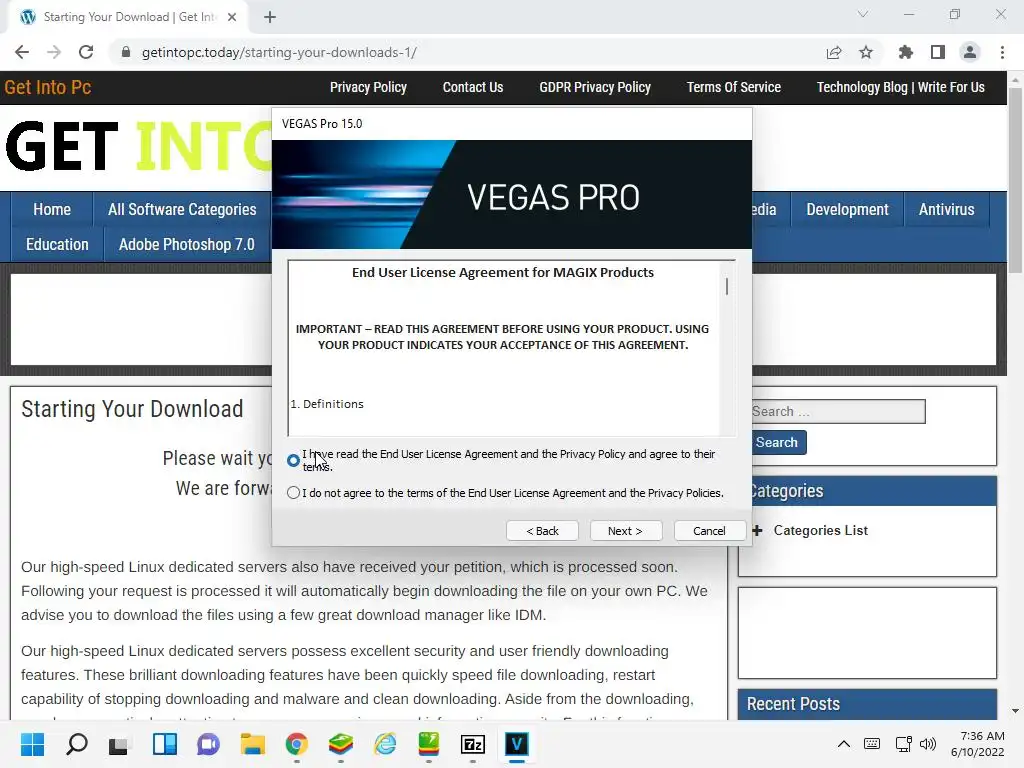Open BlueStacks icon on taskbar
1024x768 pixels.
click(x=340, y=744)
